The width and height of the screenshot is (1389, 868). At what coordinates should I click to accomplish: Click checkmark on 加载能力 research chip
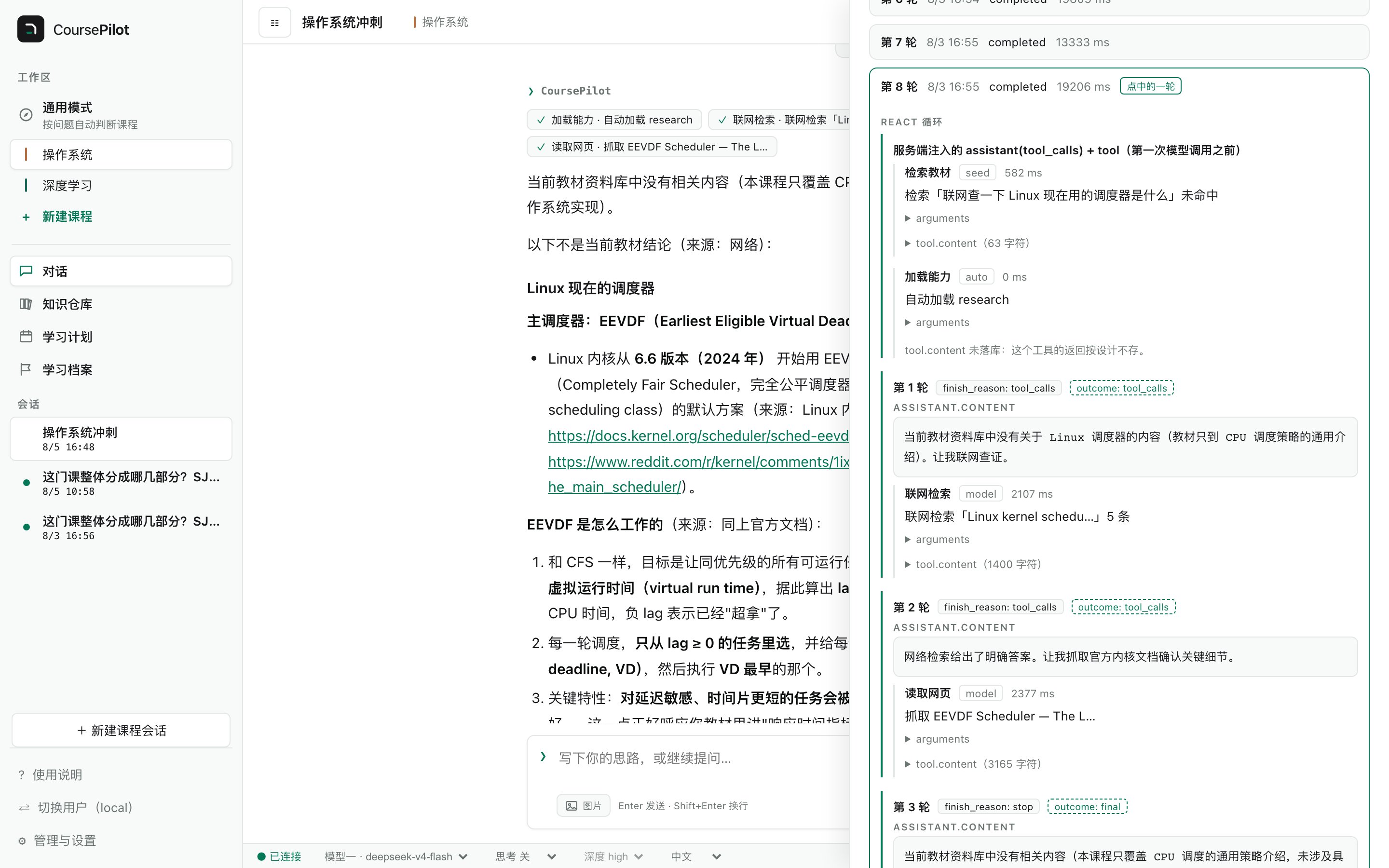541,120
